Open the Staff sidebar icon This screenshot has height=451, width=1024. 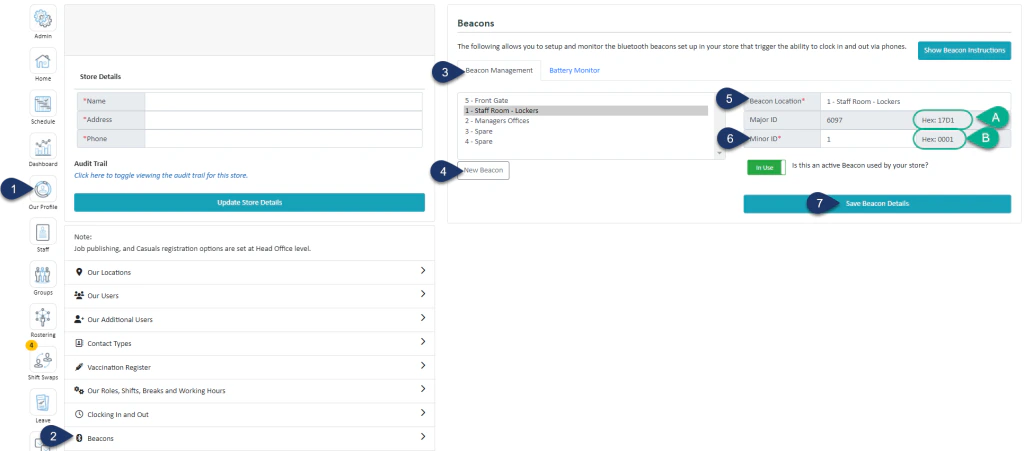43,232
